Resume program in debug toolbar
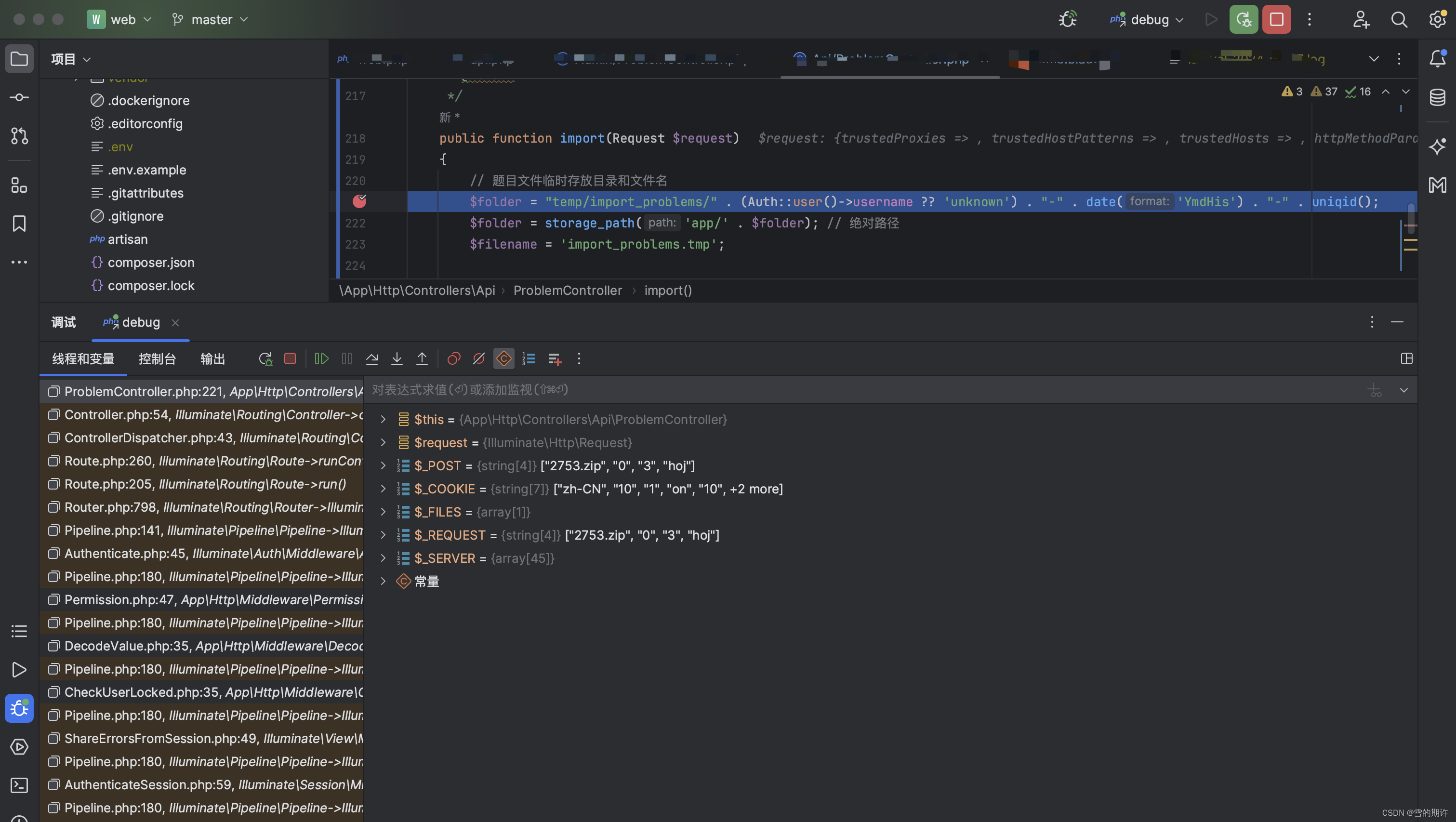 [322, 358]
